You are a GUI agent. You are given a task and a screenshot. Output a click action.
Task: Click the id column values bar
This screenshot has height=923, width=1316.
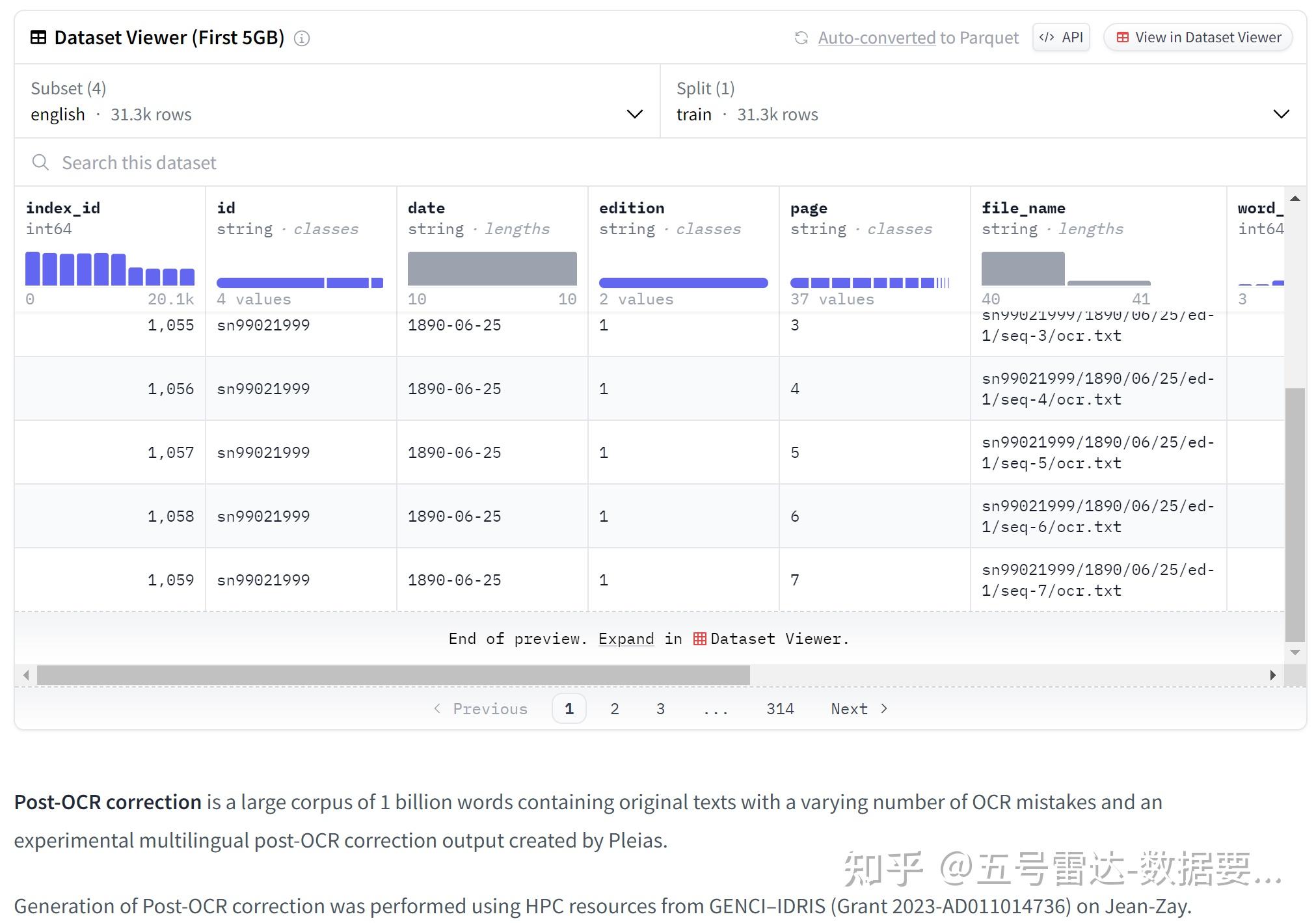tap(299, 283)
